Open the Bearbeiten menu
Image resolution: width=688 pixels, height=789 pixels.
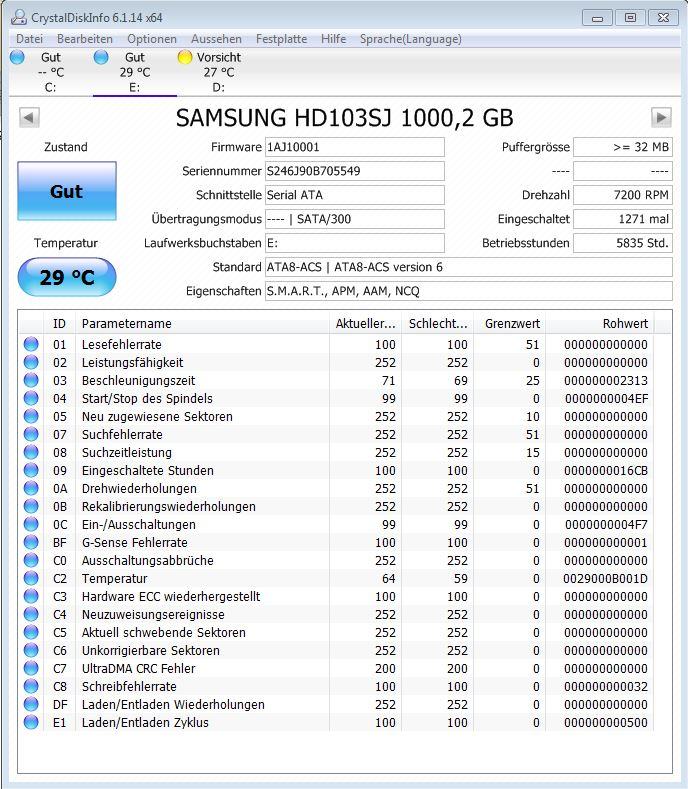point(85,39)
